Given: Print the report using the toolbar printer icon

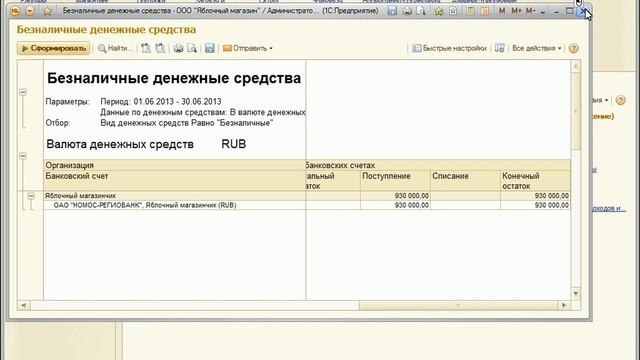Looking at the screenshot, I should coord(178,48).
